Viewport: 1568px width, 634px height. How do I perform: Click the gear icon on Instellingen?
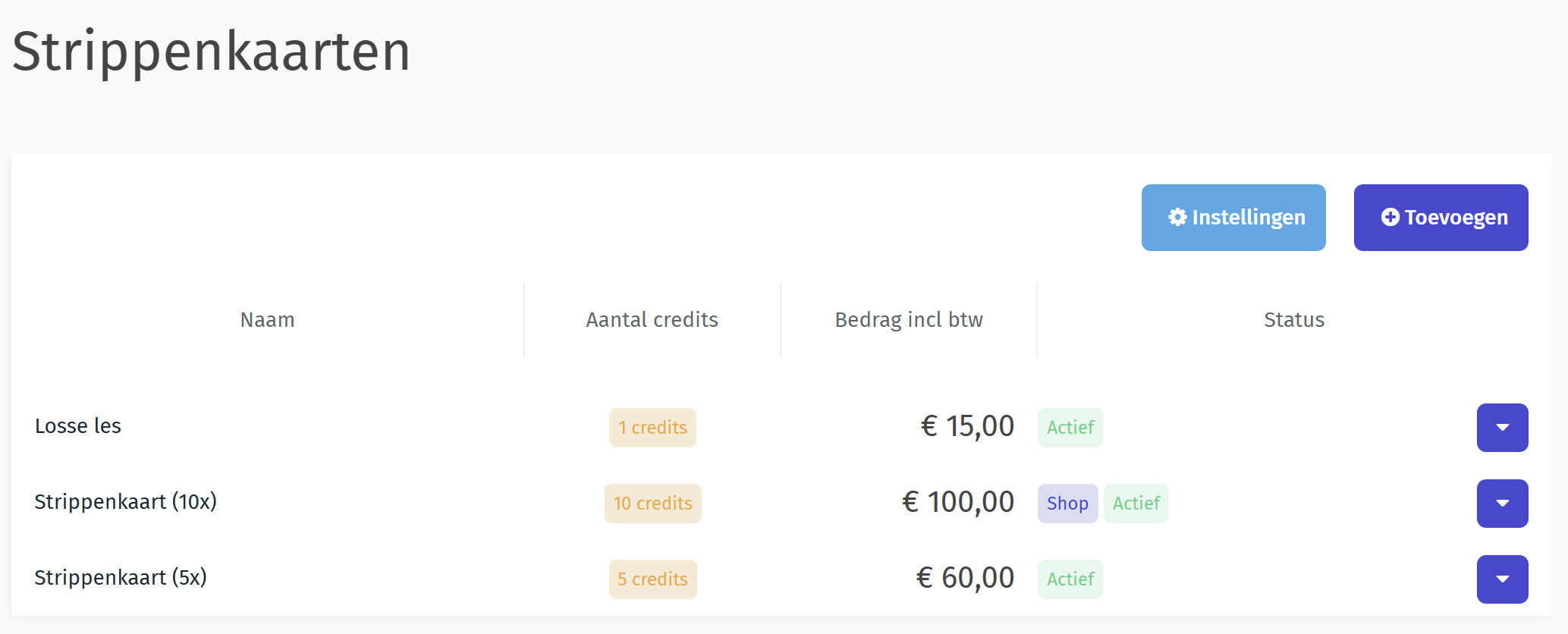coord(1177,218)
